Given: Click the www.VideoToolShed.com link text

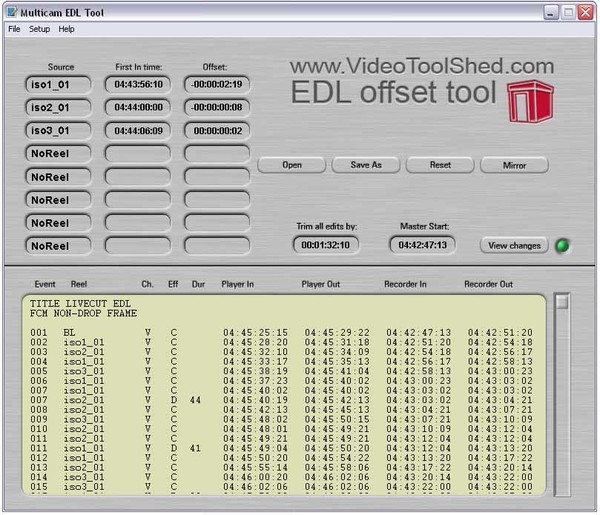Looking at the screenshot, I should [x=422, y=66].
